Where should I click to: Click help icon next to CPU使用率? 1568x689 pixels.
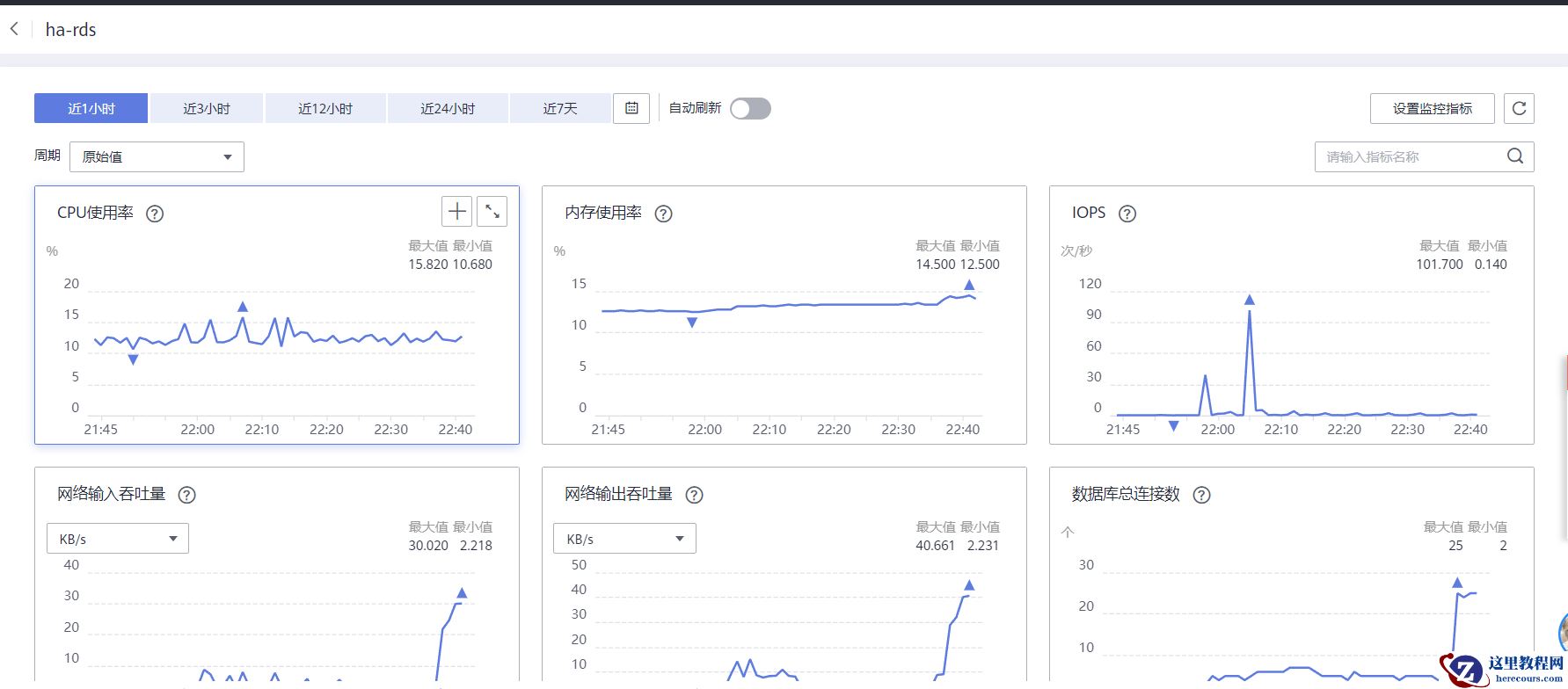[x=155, y=214]
